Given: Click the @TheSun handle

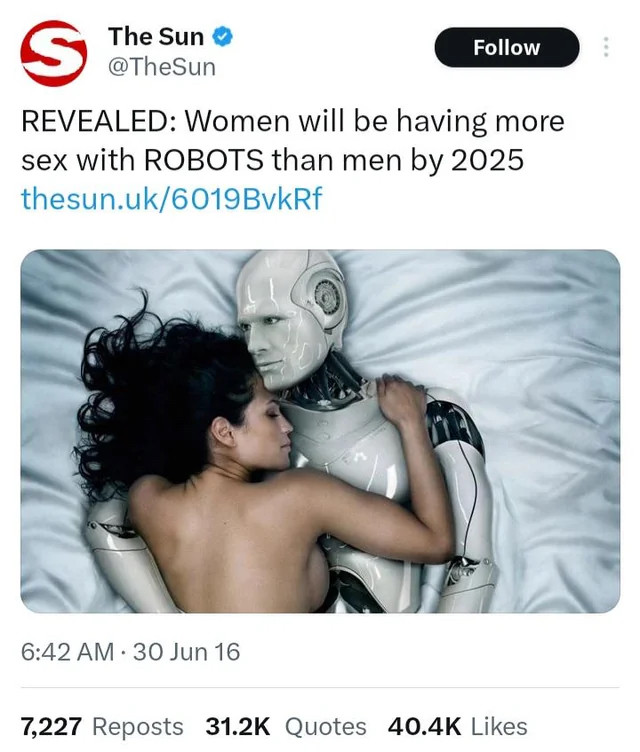Looking at the screenshot, I should (162, 67).
